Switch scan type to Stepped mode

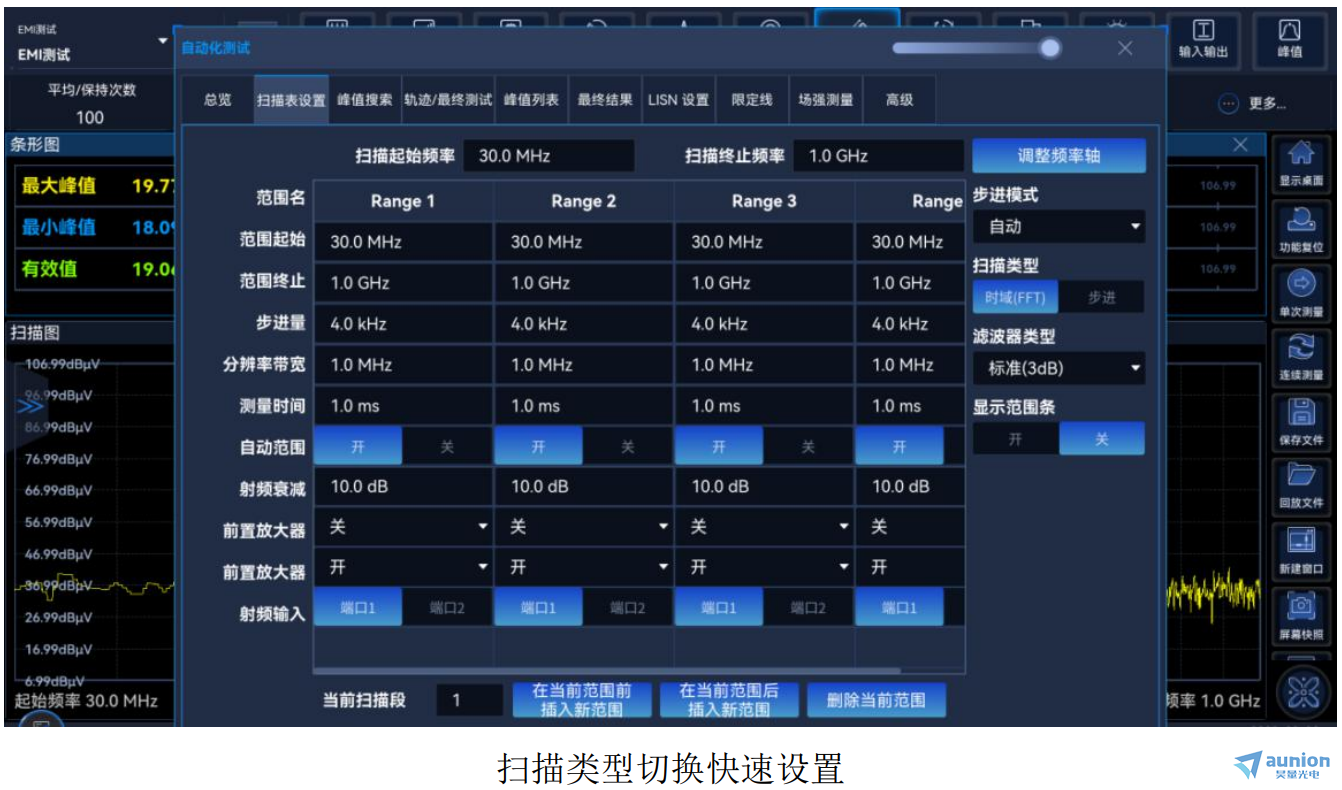click(x=1101, y=298)
